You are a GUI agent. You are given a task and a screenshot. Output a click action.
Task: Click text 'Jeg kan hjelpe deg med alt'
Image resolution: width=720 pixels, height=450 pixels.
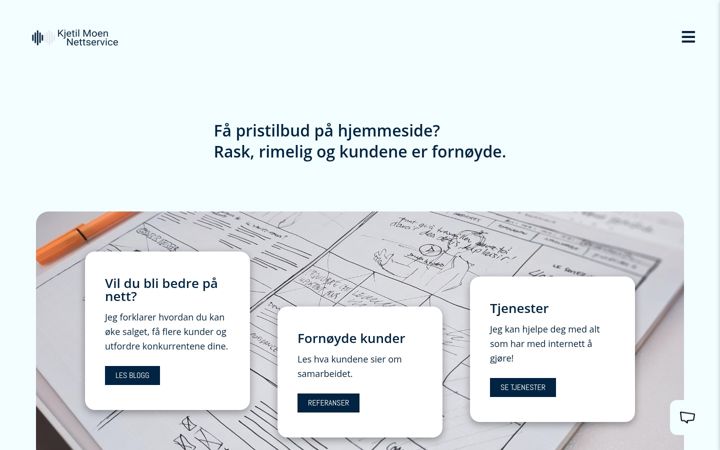tap(545, 329)
